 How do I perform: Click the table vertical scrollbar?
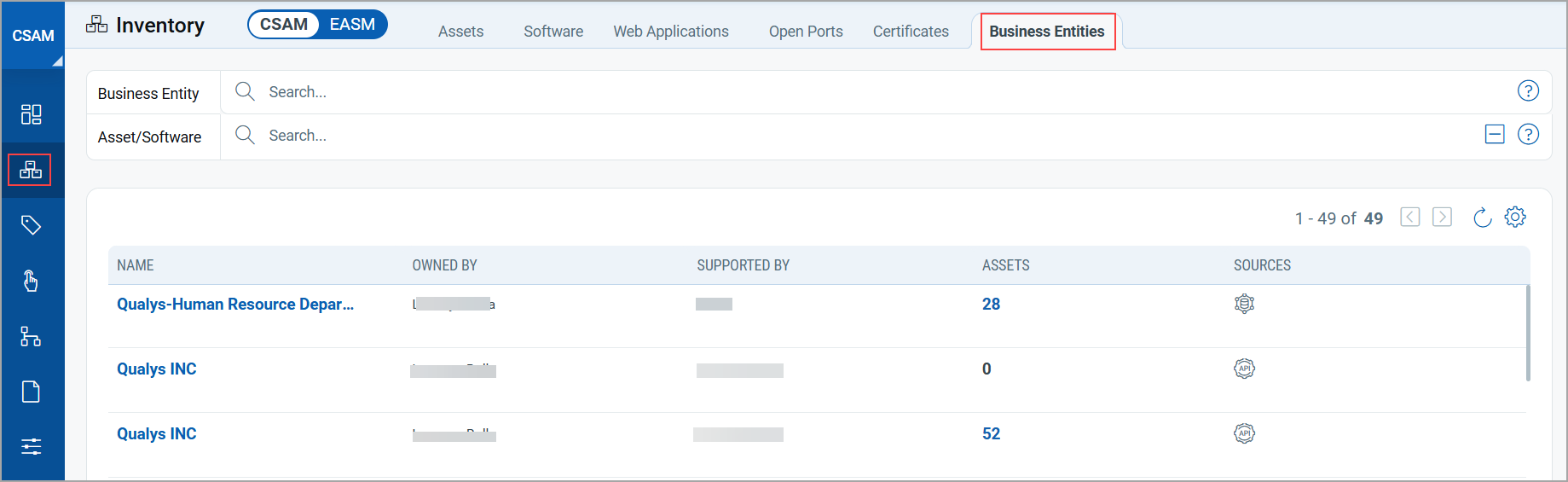pyautogui.click(x=1528, y=333)
